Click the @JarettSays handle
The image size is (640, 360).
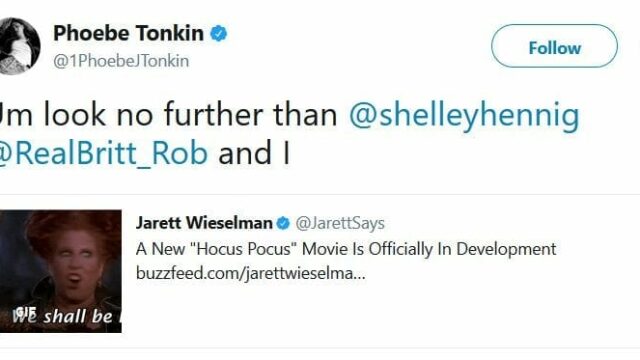point(340,223)
